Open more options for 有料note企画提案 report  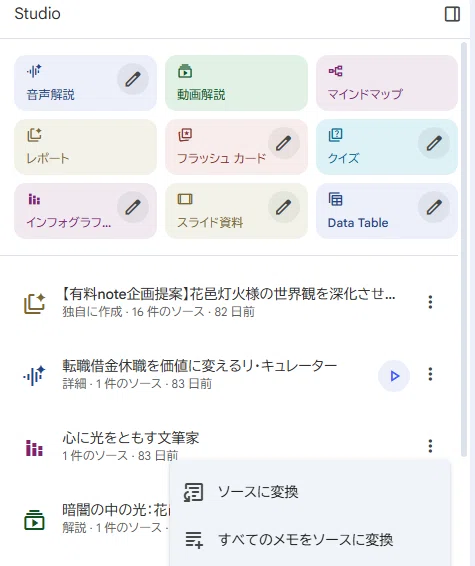tap(430, 302)
